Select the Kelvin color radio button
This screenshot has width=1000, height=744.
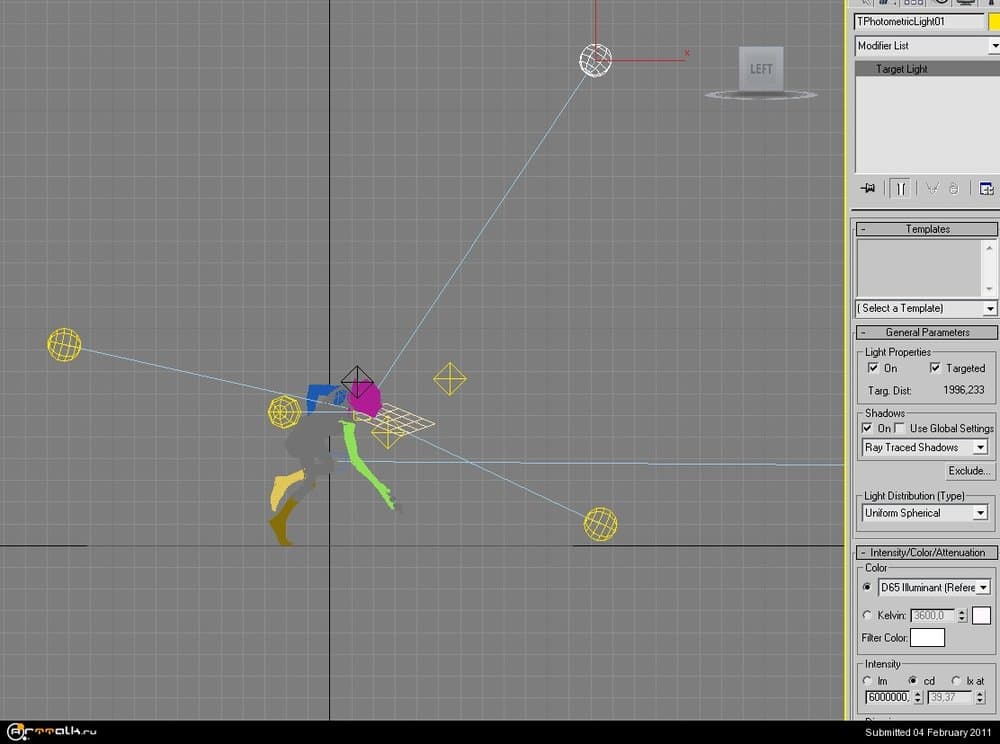tap(867, 616)
